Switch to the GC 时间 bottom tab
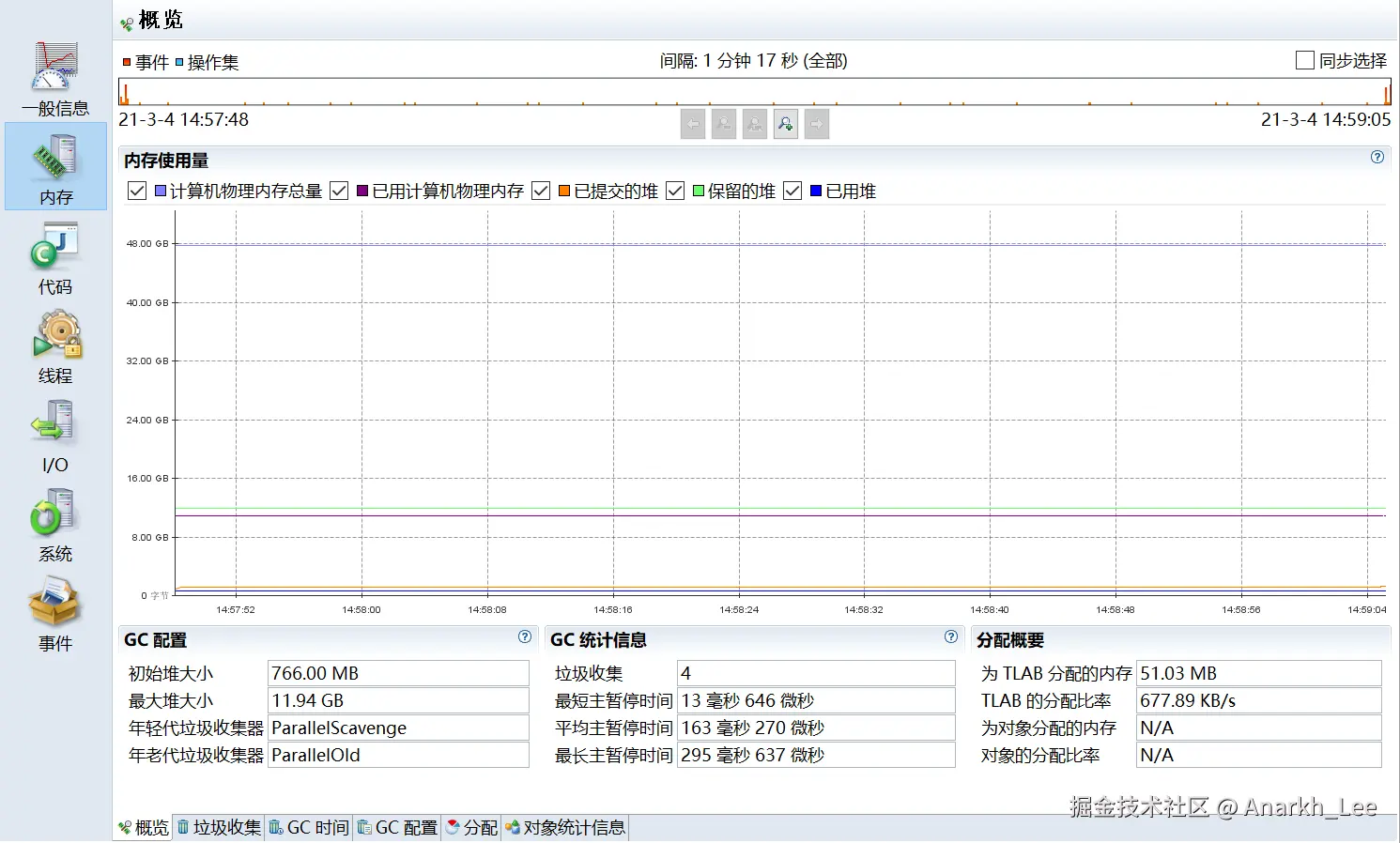 coord(309,827)
